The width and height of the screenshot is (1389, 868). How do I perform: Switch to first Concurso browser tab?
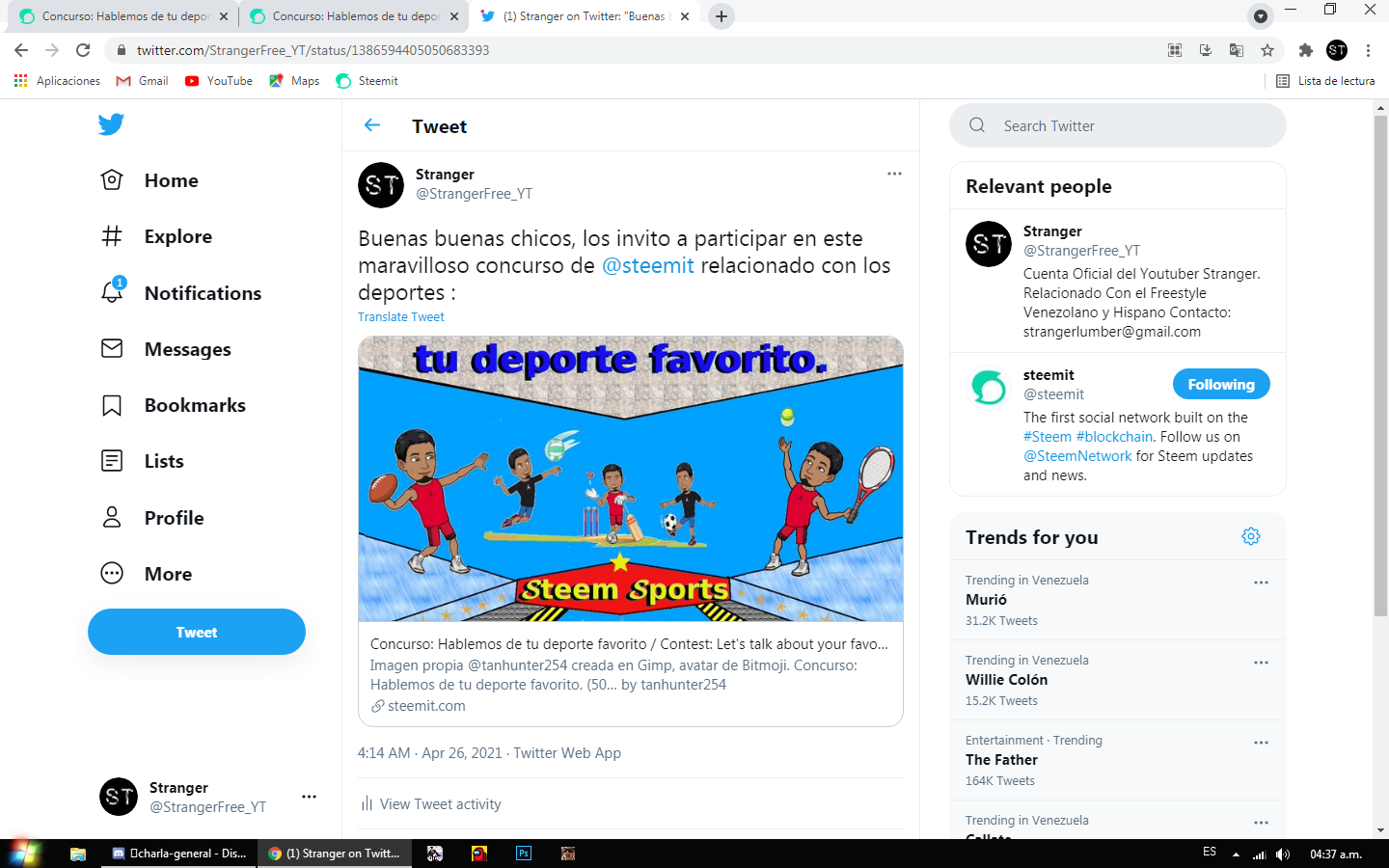(124, 16)
